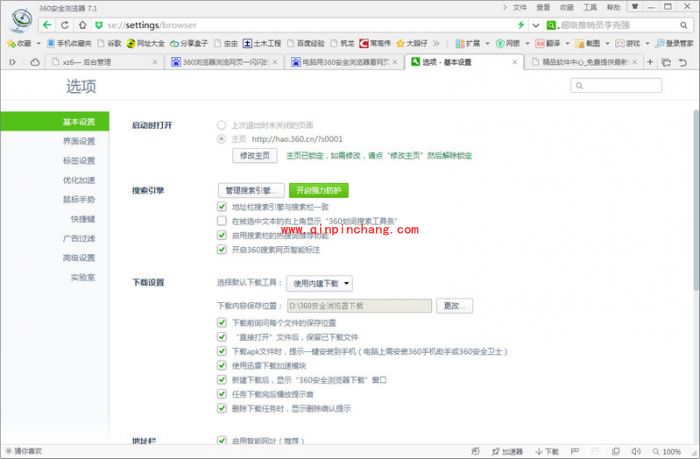Viewport: 700px width, 459px height.
Task: Click the cloud icon left of the tabs
Action: click(35, 62)
